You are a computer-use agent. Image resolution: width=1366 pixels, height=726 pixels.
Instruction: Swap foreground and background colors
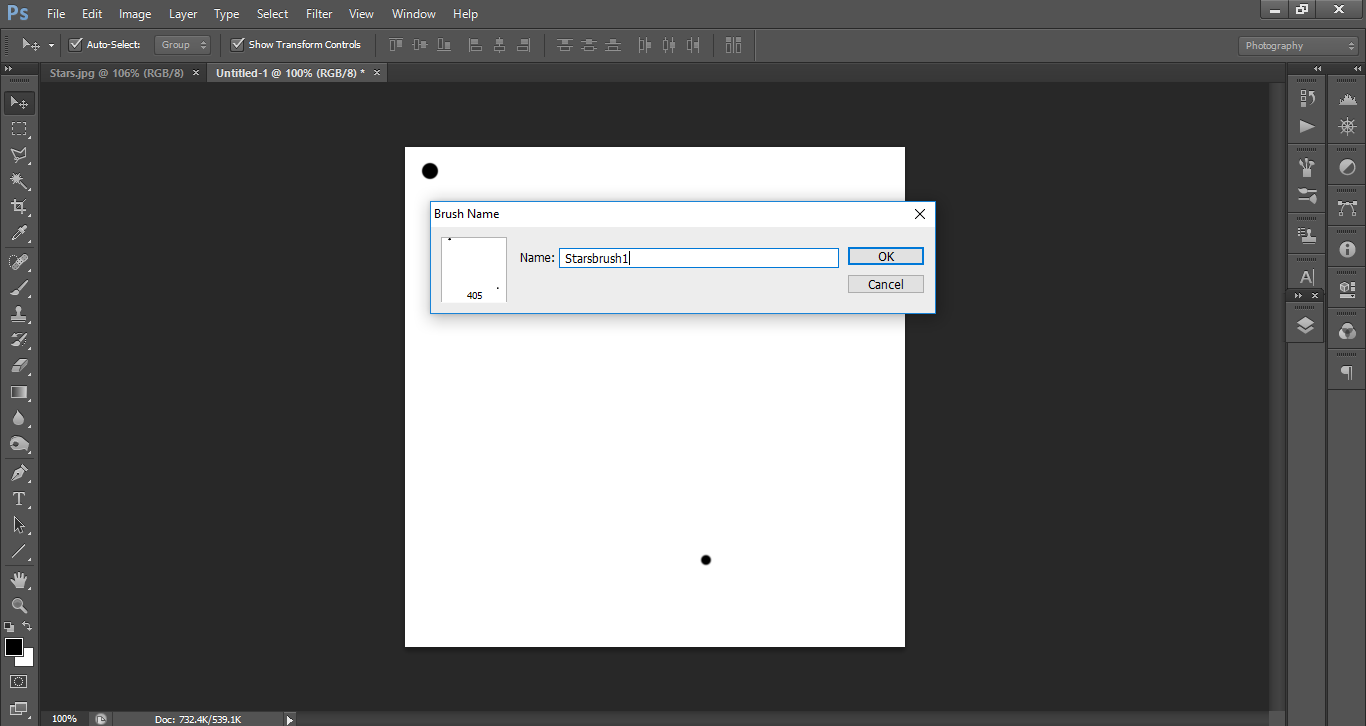pos(28,627)
